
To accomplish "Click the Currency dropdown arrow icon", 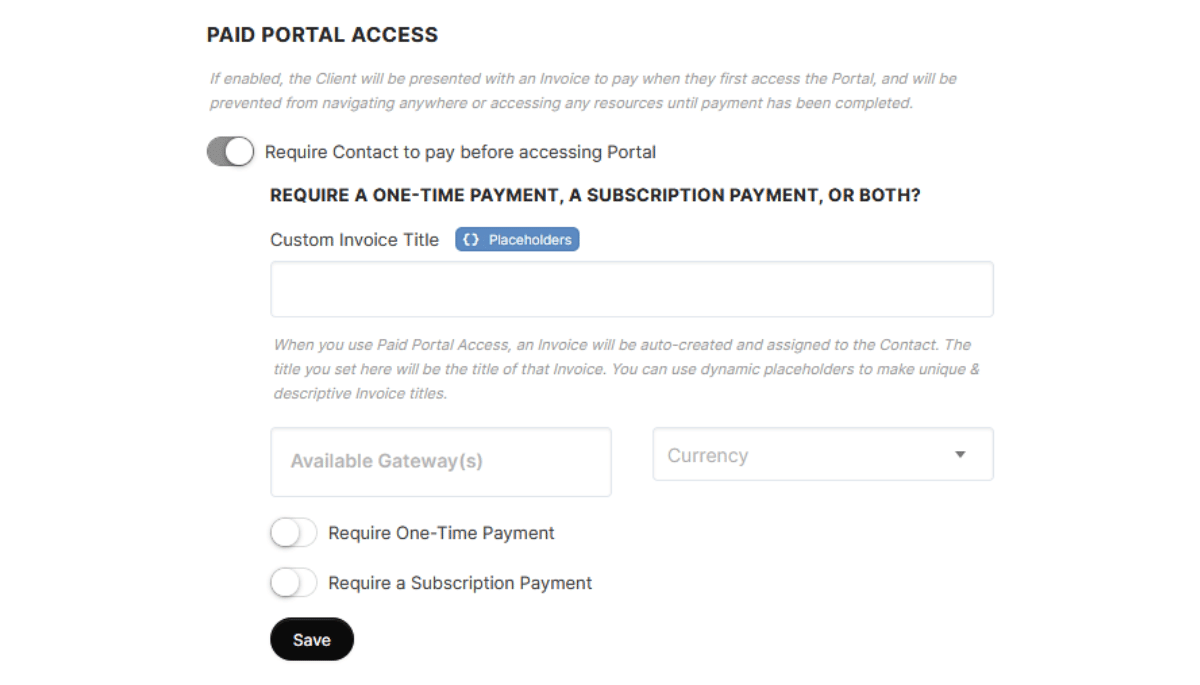I will [960, 454].
